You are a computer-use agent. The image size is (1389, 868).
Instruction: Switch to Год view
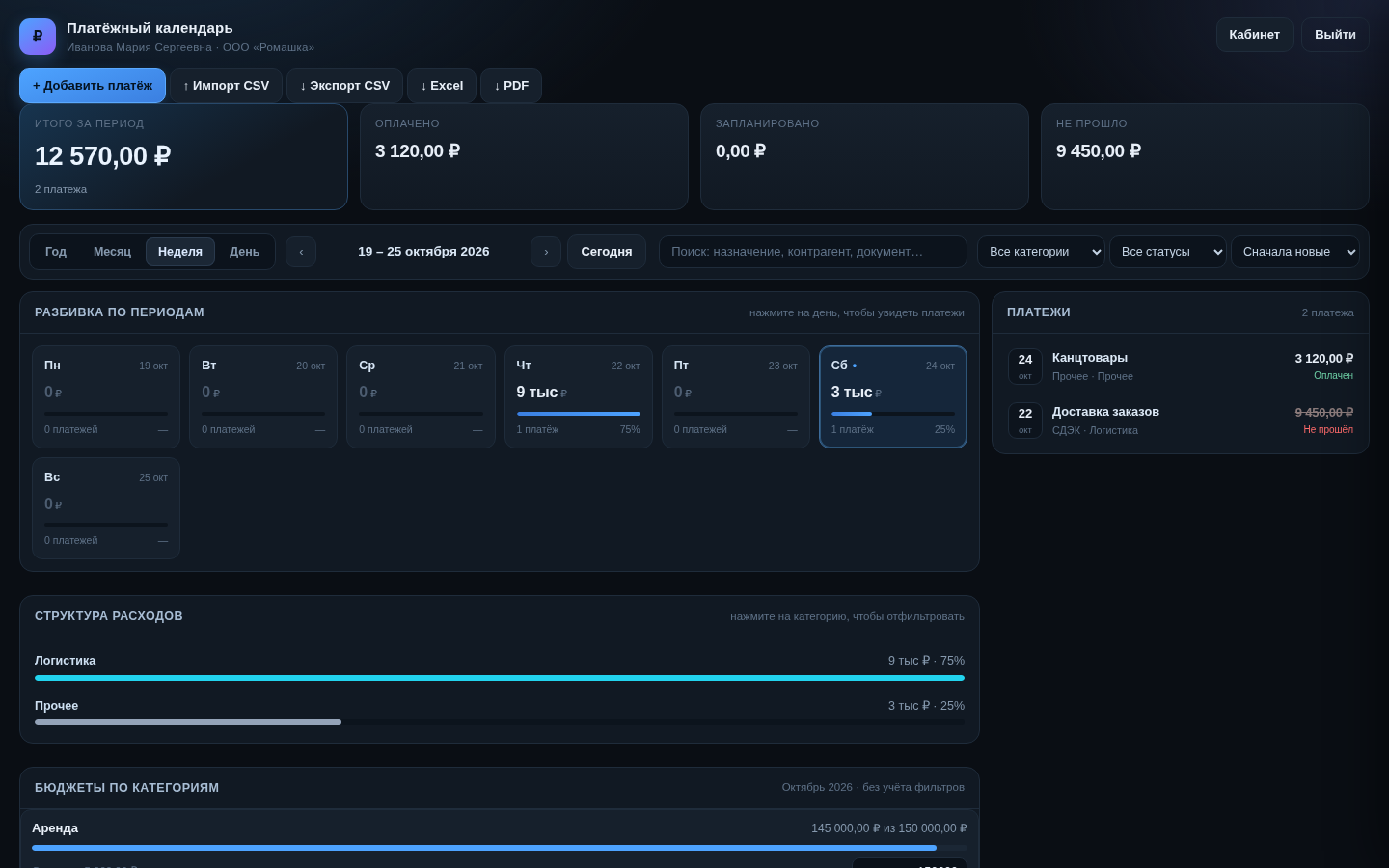tap(56, 252)
